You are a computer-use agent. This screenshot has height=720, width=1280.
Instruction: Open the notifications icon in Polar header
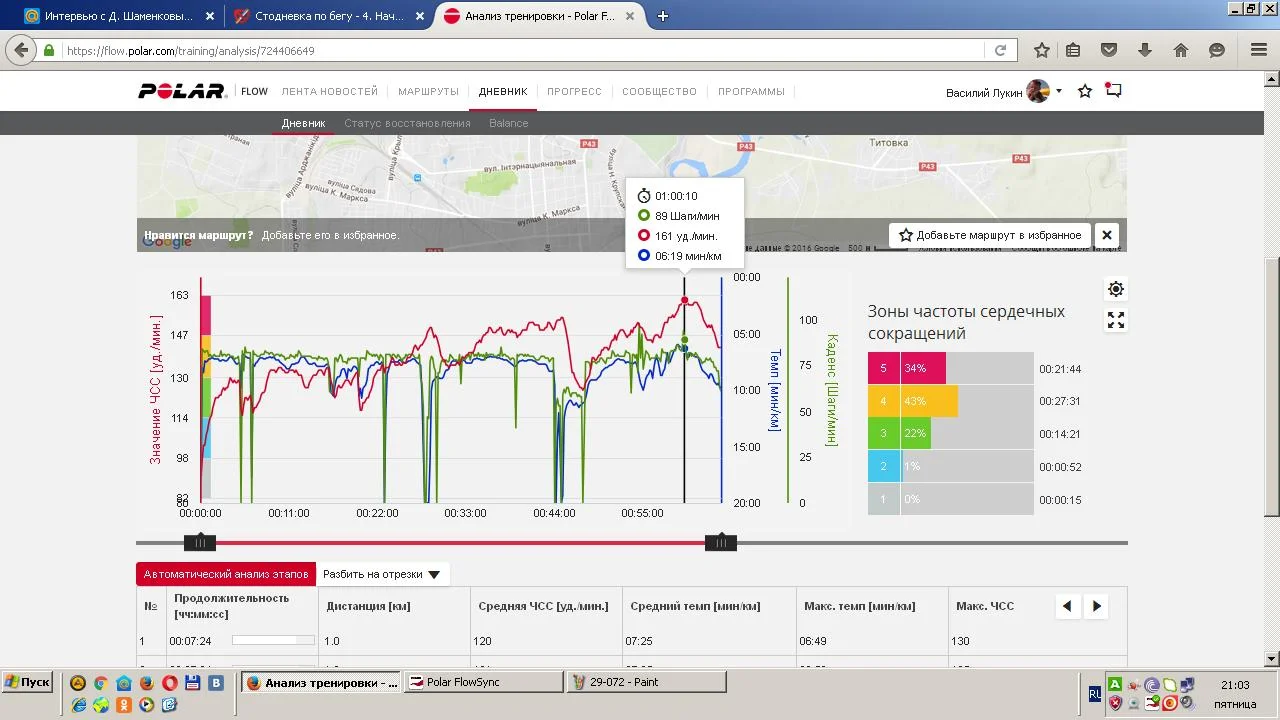pos(1113,91)
